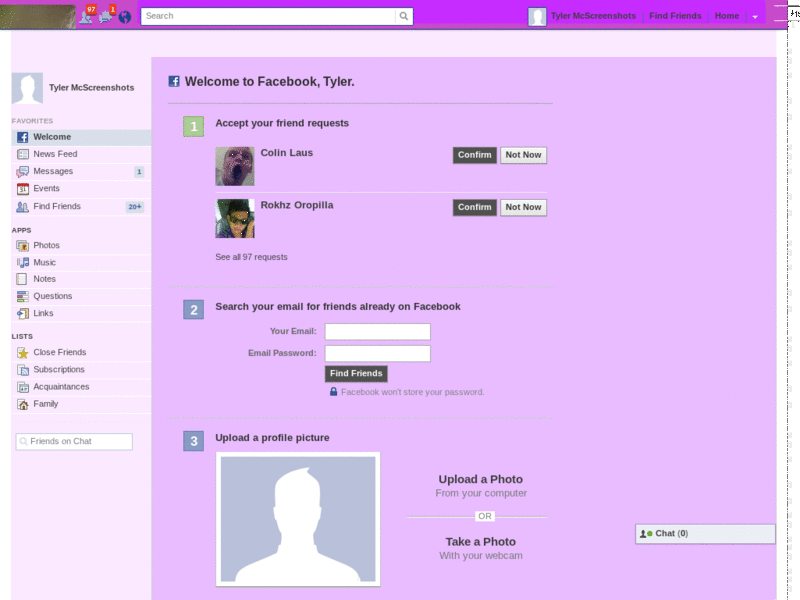The image size is (800, 600).
Task: Go to Home in top bar
Action: [x=727, y=16]
